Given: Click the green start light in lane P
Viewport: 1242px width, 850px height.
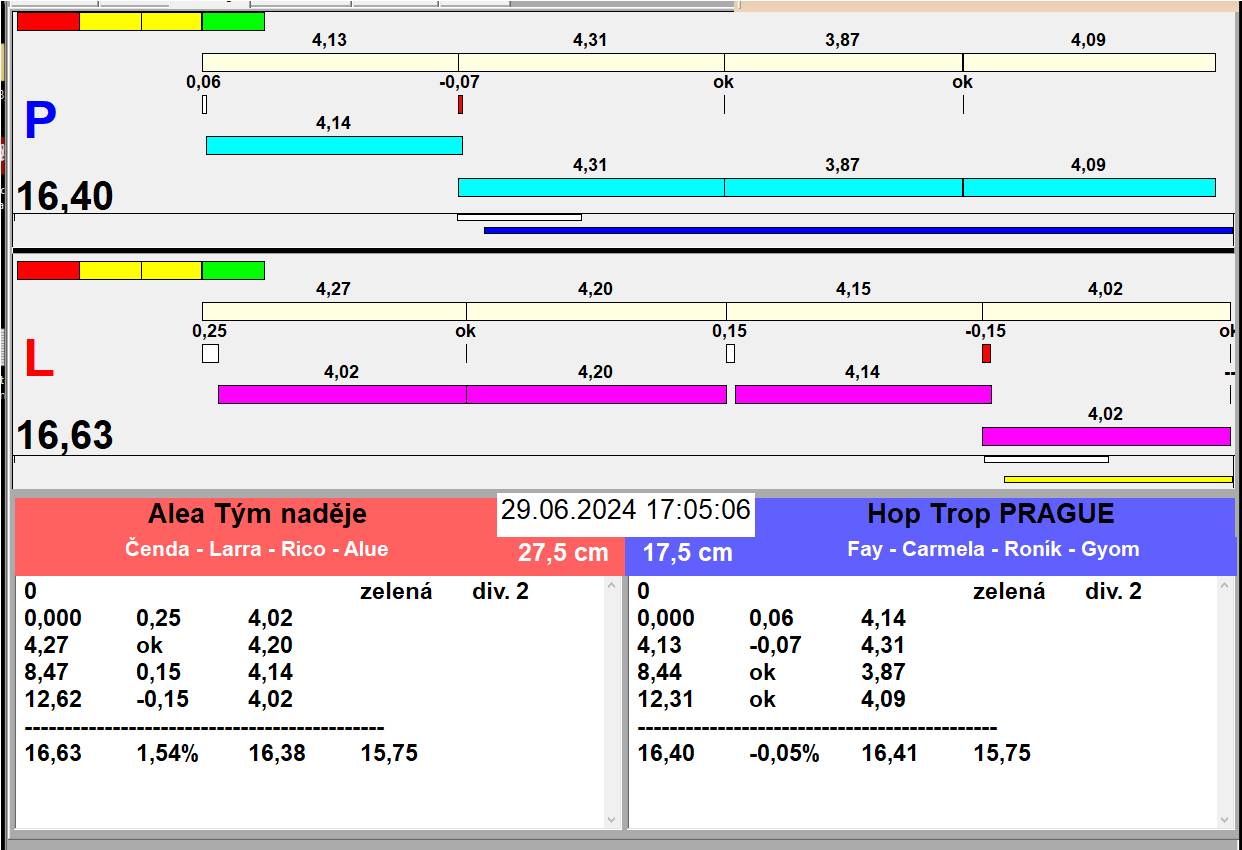Looking at the screenshot, I should (233, 22).
